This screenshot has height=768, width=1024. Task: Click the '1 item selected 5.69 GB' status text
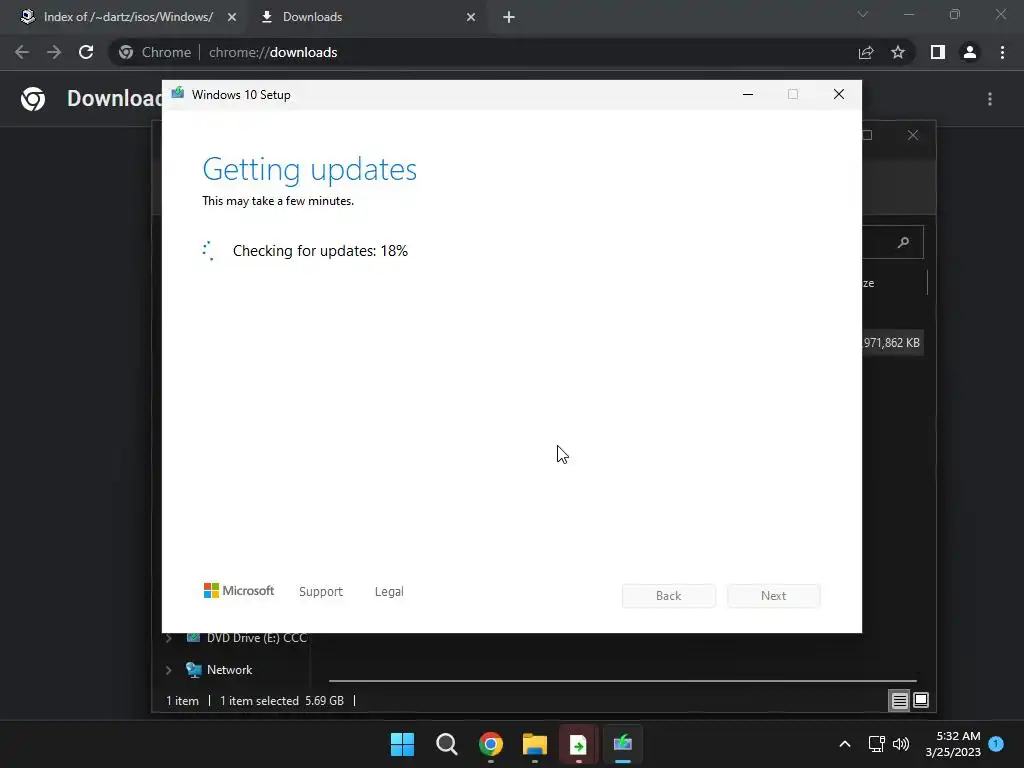tap(281, 701)
